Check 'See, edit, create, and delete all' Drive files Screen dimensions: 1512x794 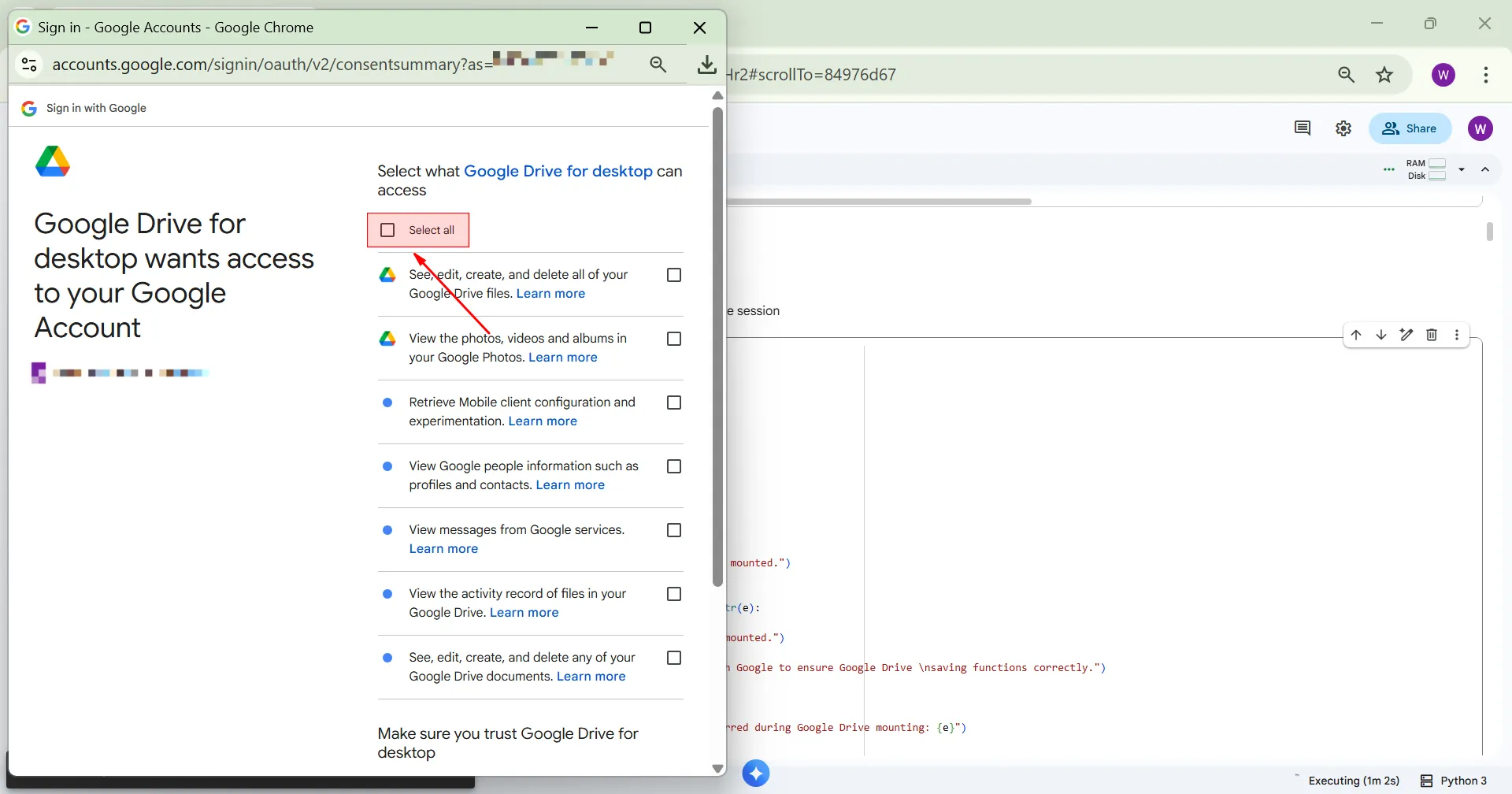[674, 275]
